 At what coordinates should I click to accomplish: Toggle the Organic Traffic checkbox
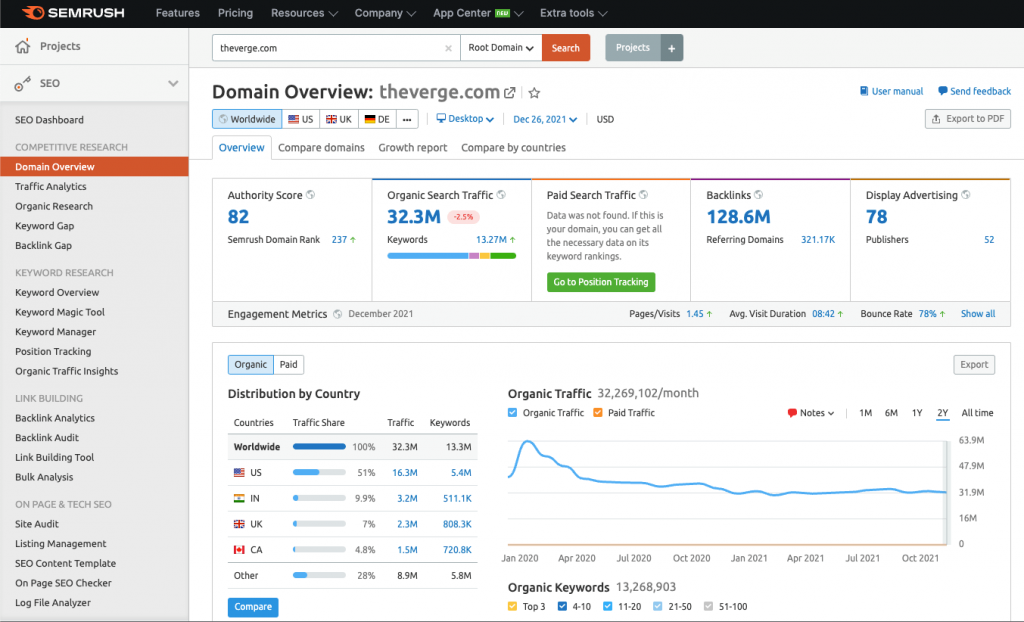pos(513,412)
